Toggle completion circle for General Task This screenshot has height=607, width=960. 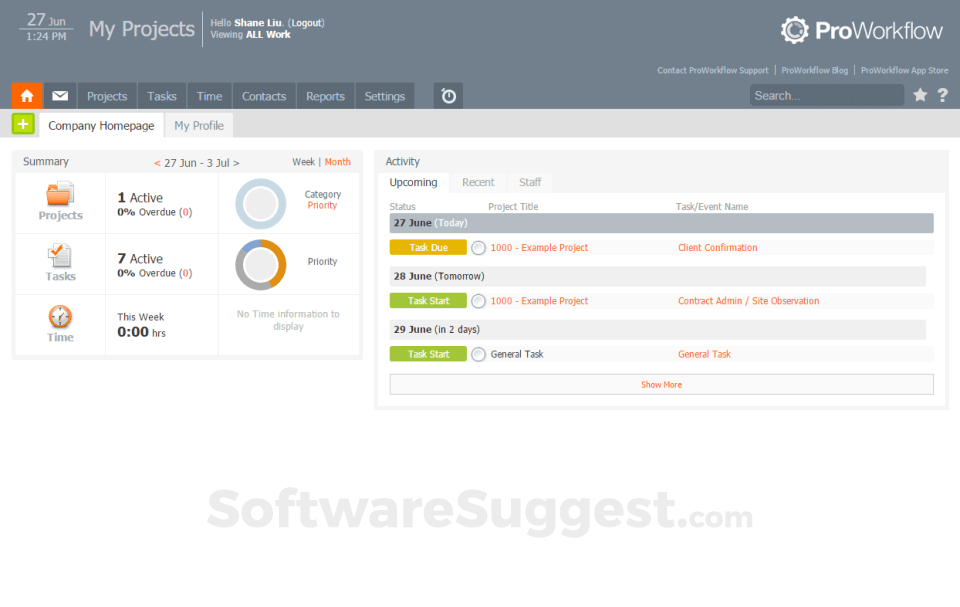478,354
